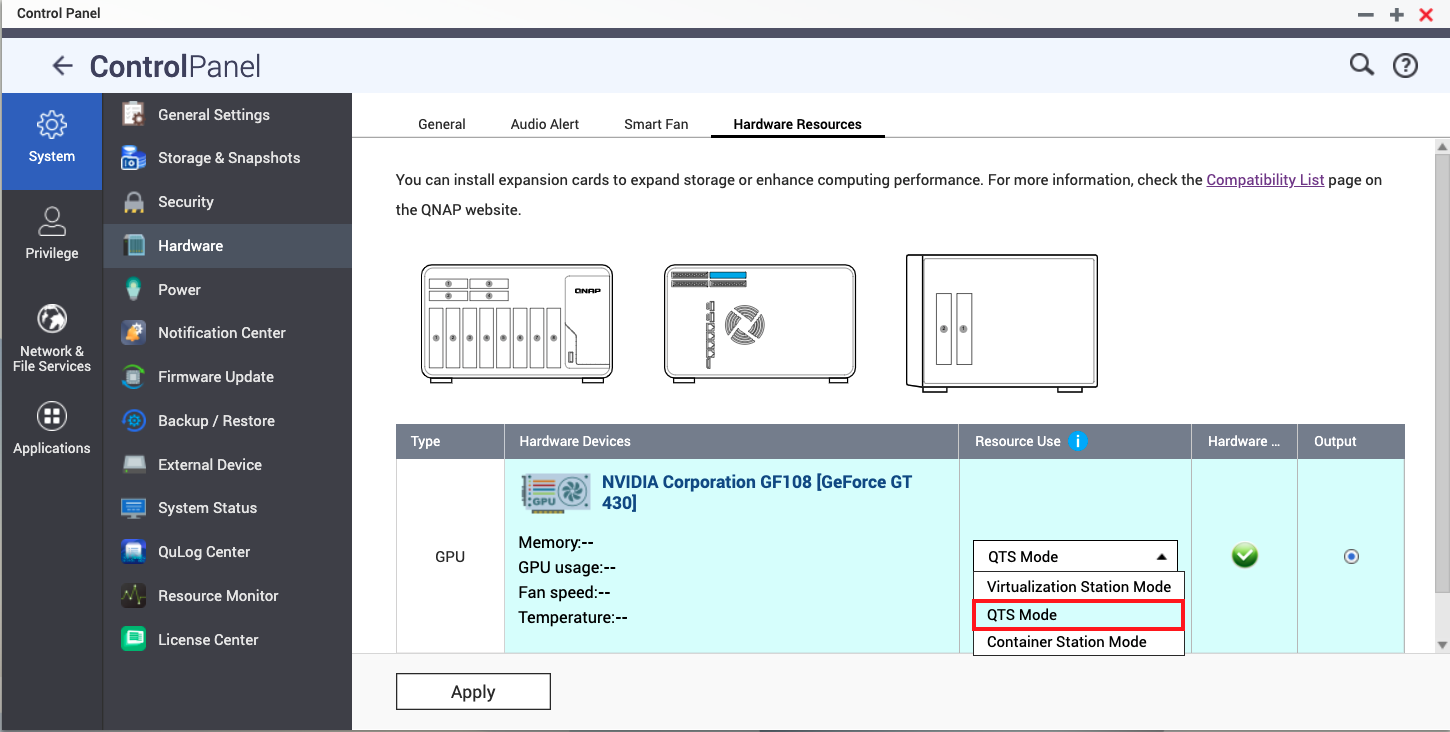The height and width of the screenshot is (732, 1450).
Task: Open General Settings in the sidebar
Action: 227,115
